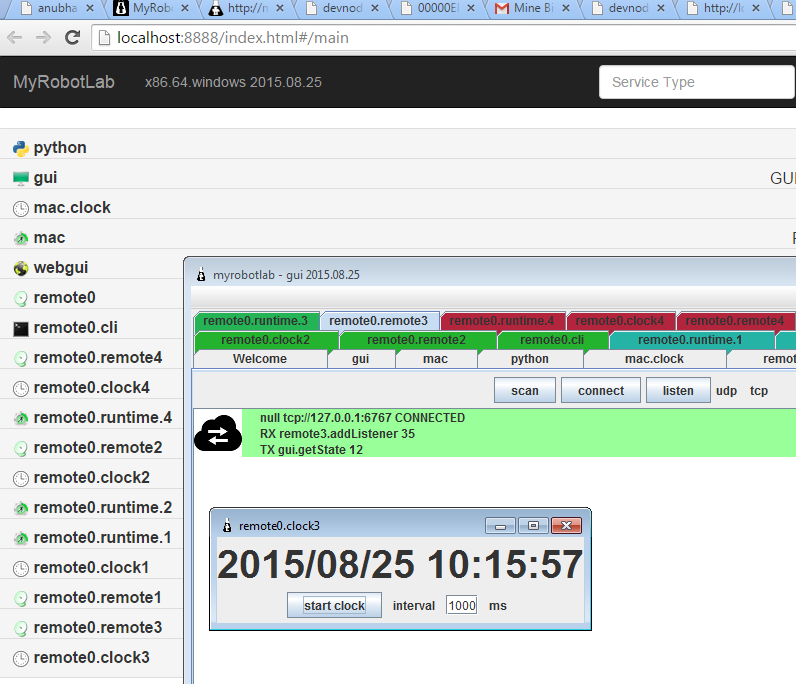This screenshot has width=796, height=684.
Task: Click browser back arrow
Action: (x=15, y=38)
